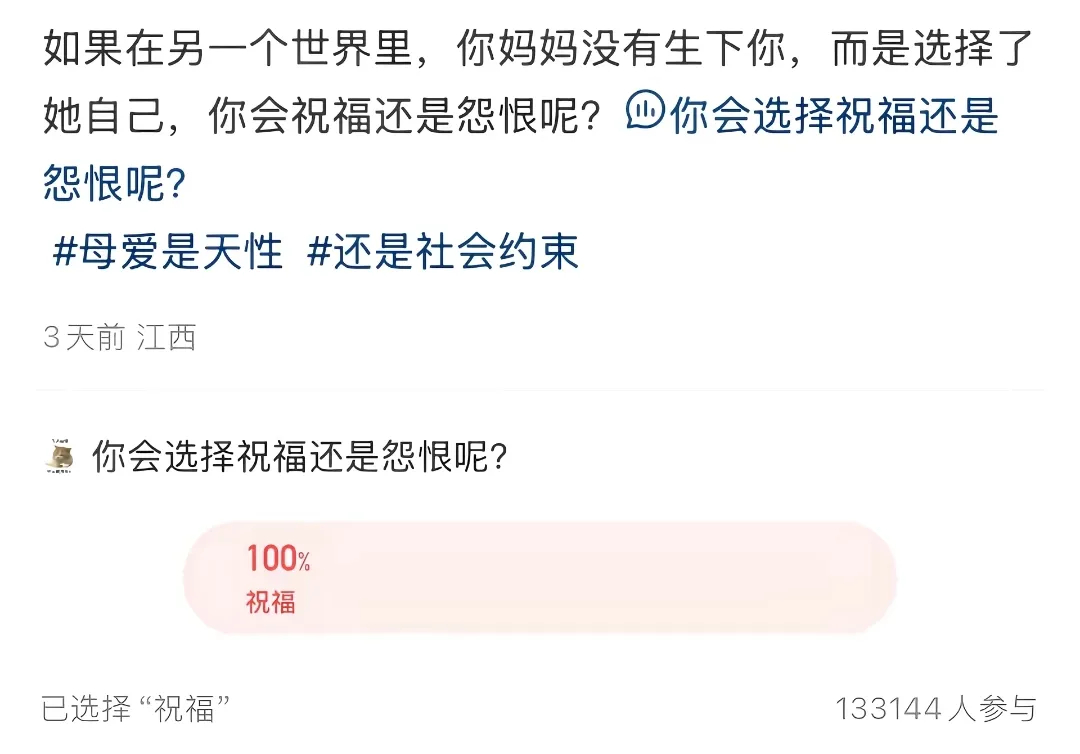The height and width of the screenshot is (754, 1080).
Task: Click the rounded poll option container
Action: coord(537,578)
